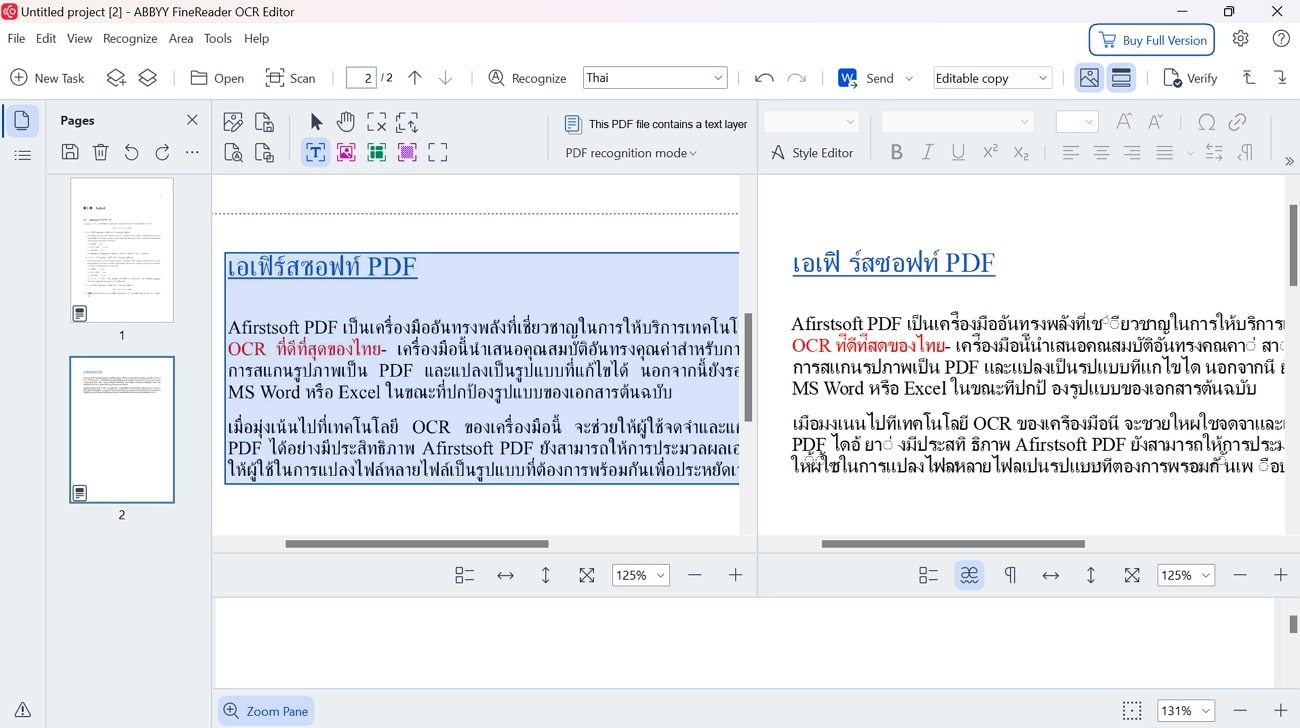Open the font name dropdown
Viewport: 1300px width, 728px height.
pyautogui.click(x=957, y=122)
